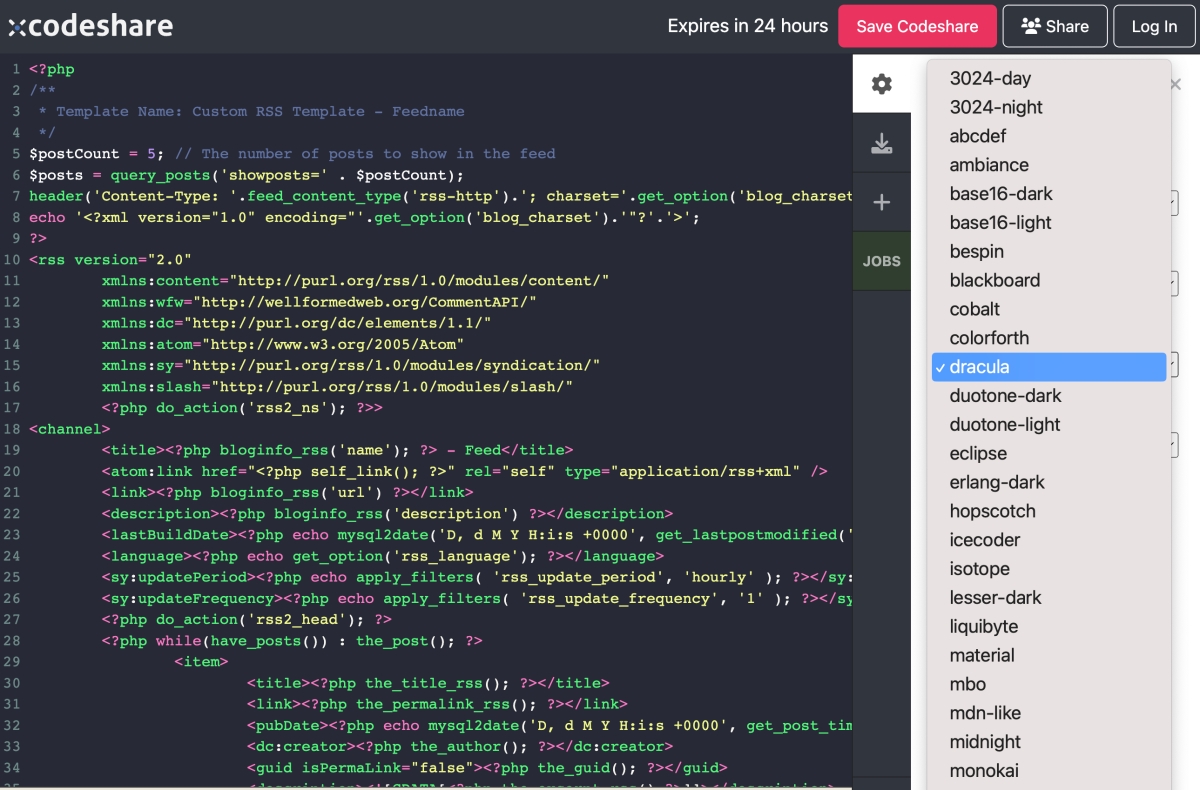Select base16-light from theme dropdown
This screenshot has width=1200, height=790.
coord(1000,222)
